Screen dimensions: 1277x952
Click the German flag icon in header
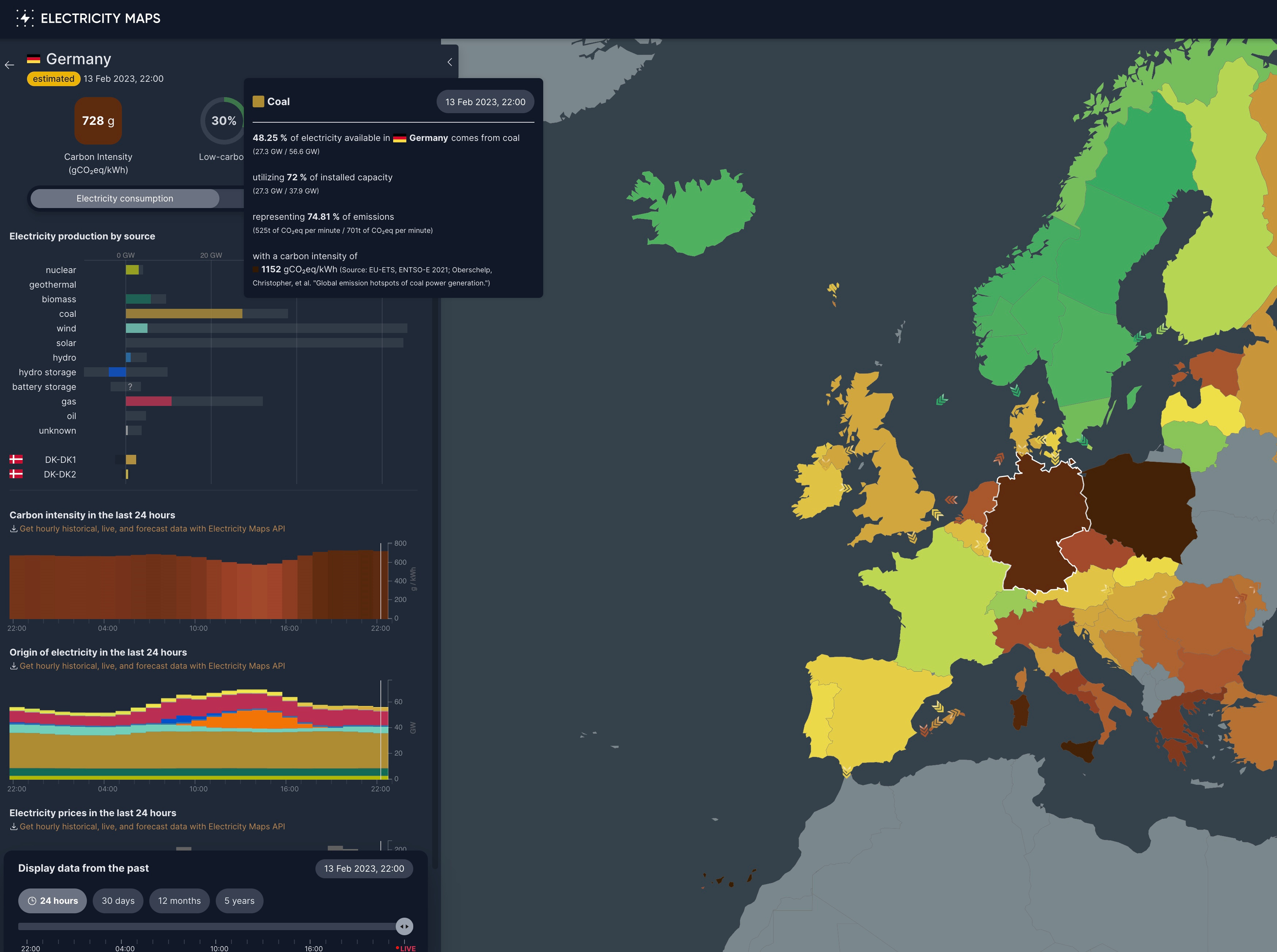34,59
